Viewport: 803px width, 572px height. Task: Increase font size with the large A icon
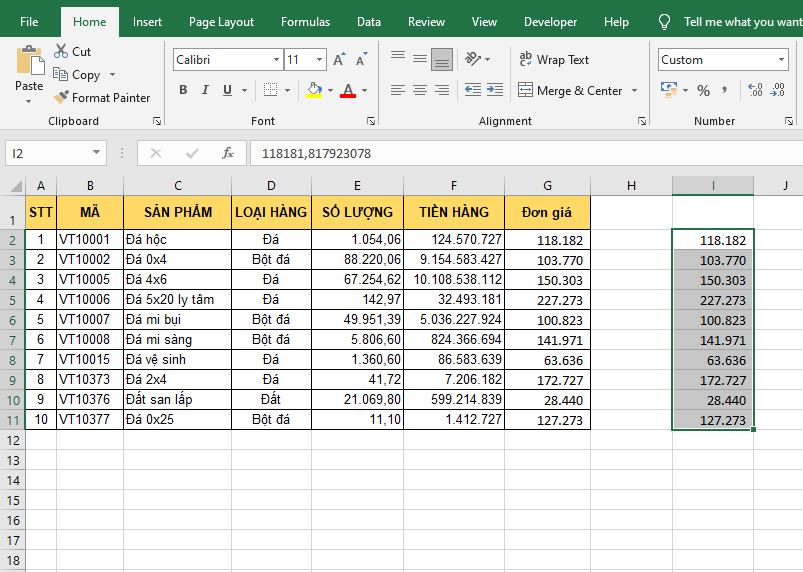[x=339, y=60]
